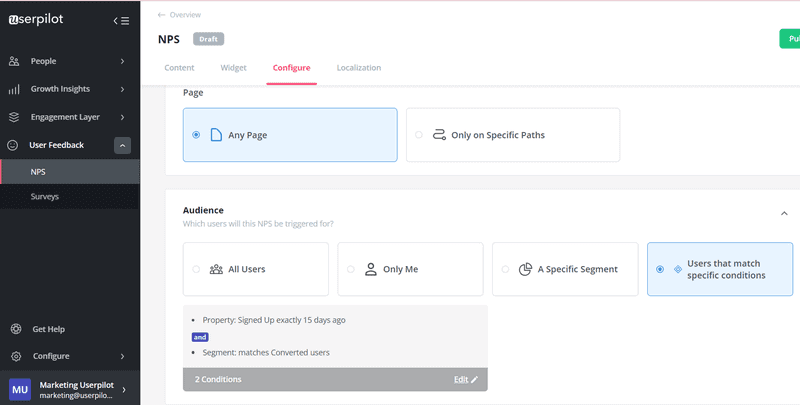The height and width of the screenshot is (405, 800).
Task: Open the Configure tab
Action: point(291,68)
